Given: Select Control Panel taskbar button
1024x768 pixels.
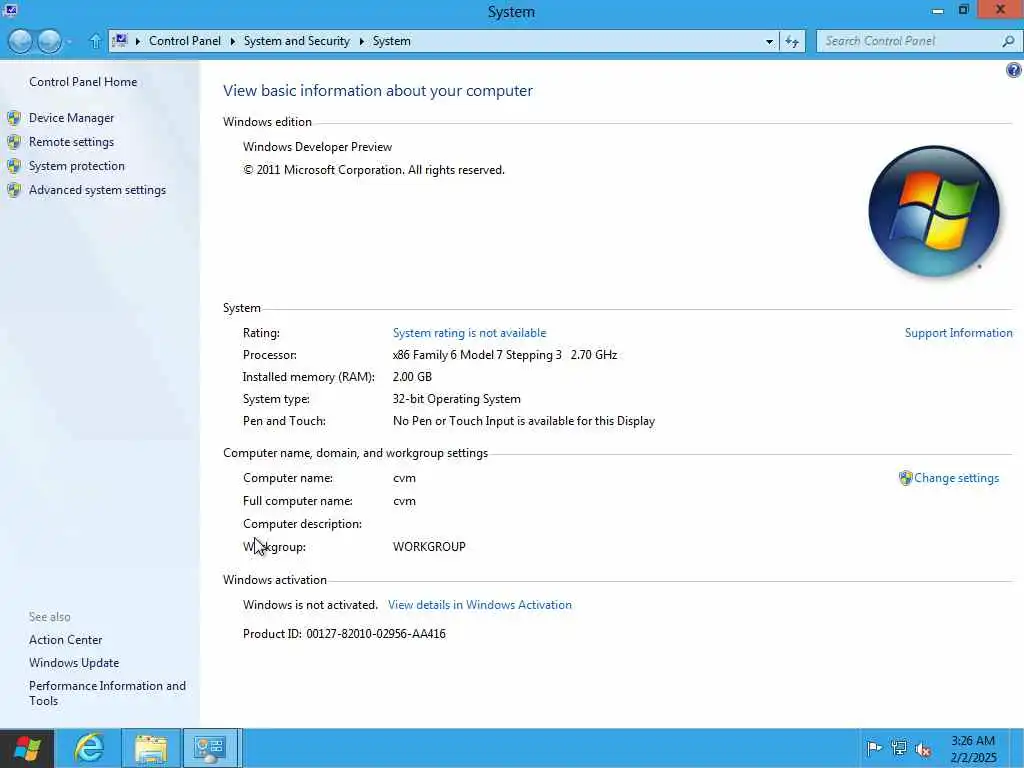Looking at the screenshot, I should click(x=212, y=748).
